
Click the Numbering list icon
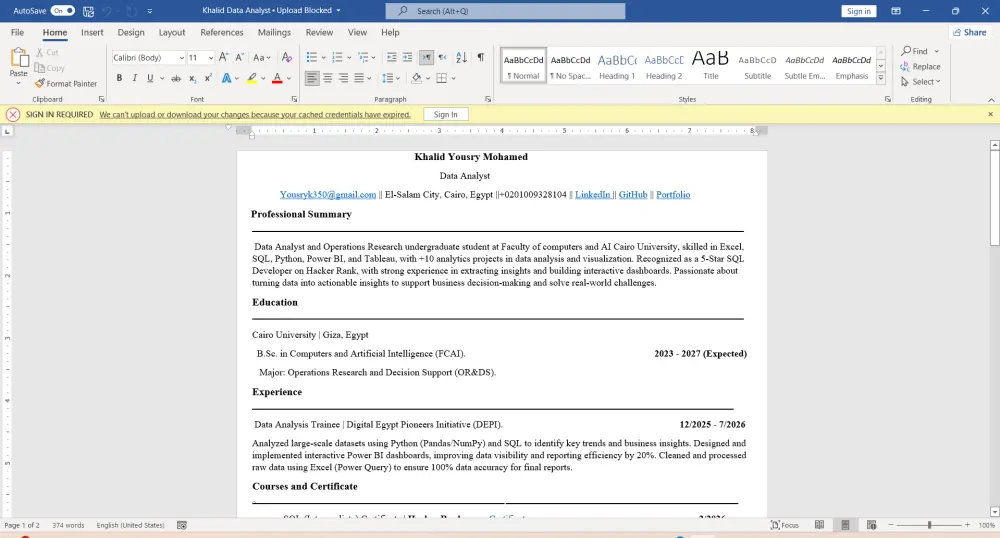click(337, 57)
